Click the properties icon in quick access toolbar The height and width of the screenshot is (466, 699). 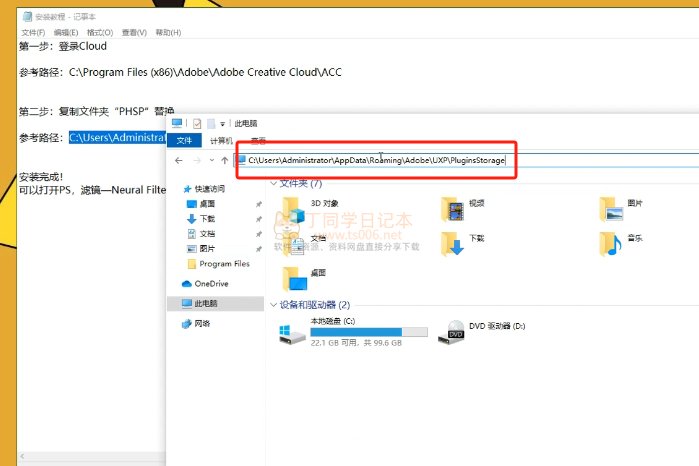tap(197, 124)
